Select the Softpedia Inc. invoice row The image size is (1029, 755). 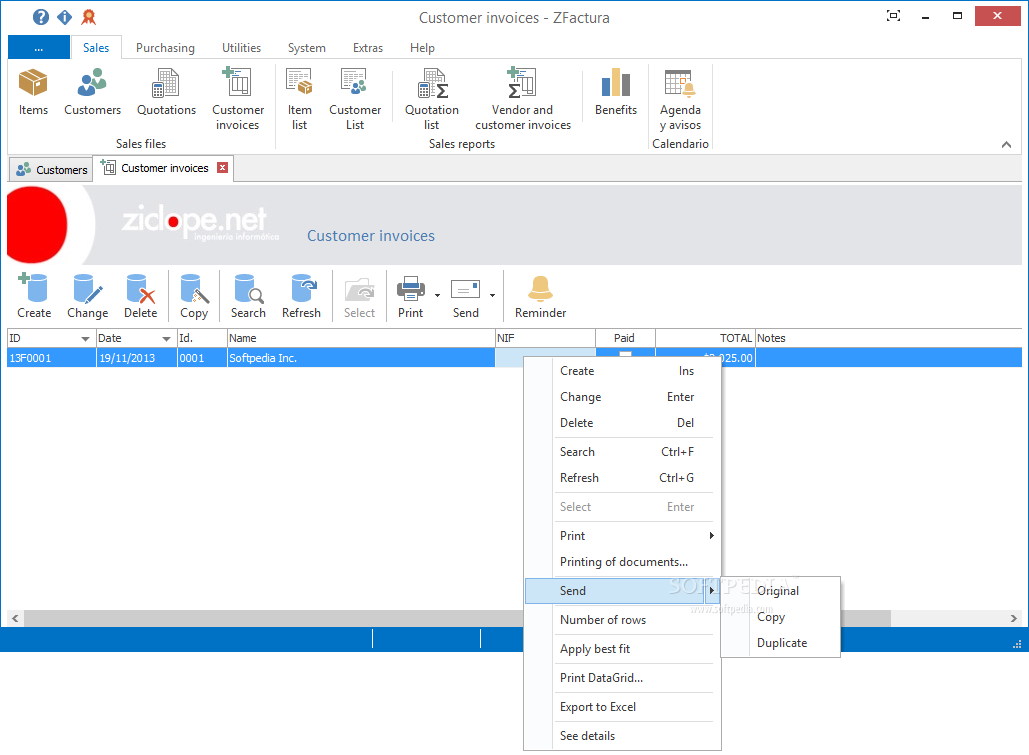pos(514,358)
